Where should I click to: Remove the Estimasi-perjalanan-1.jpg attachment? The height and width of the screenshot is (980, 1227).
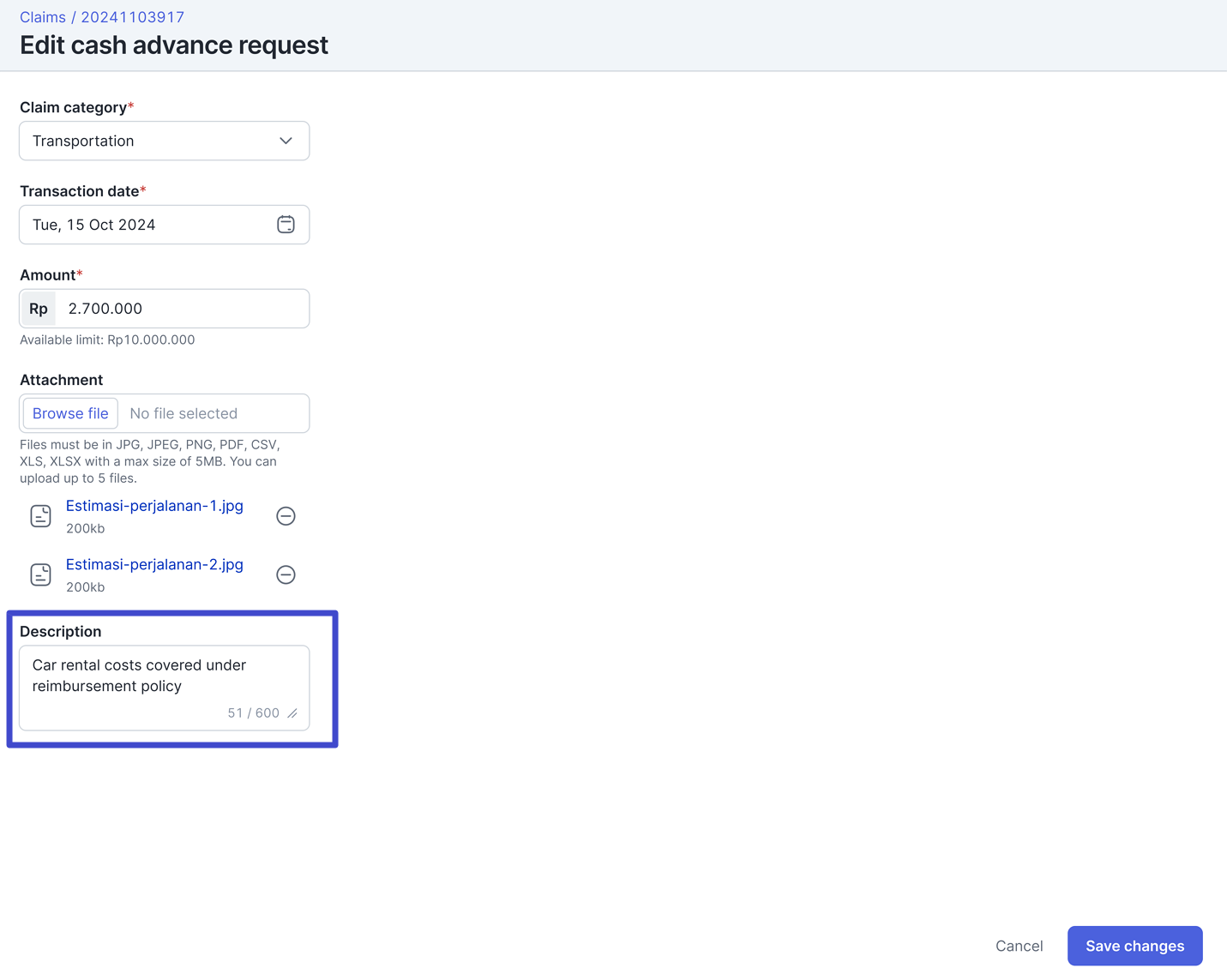(x=286, y=516)
